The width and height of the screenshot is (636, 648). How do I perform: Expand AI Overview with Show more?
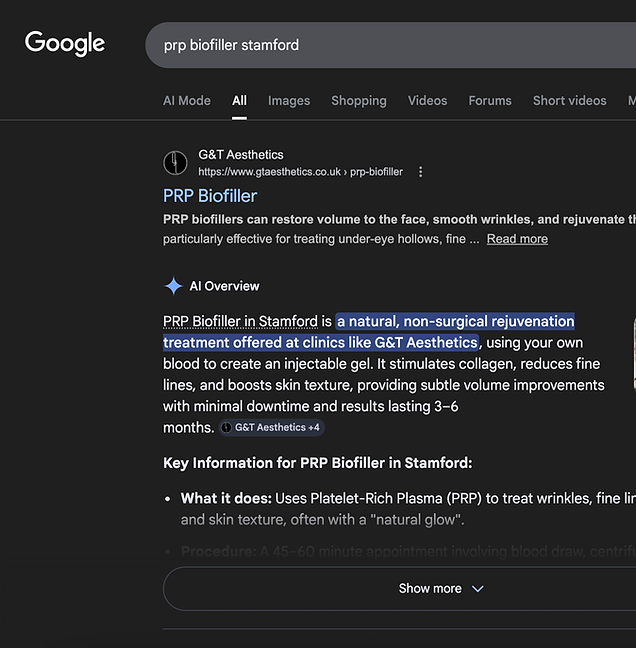click(399, 588)
